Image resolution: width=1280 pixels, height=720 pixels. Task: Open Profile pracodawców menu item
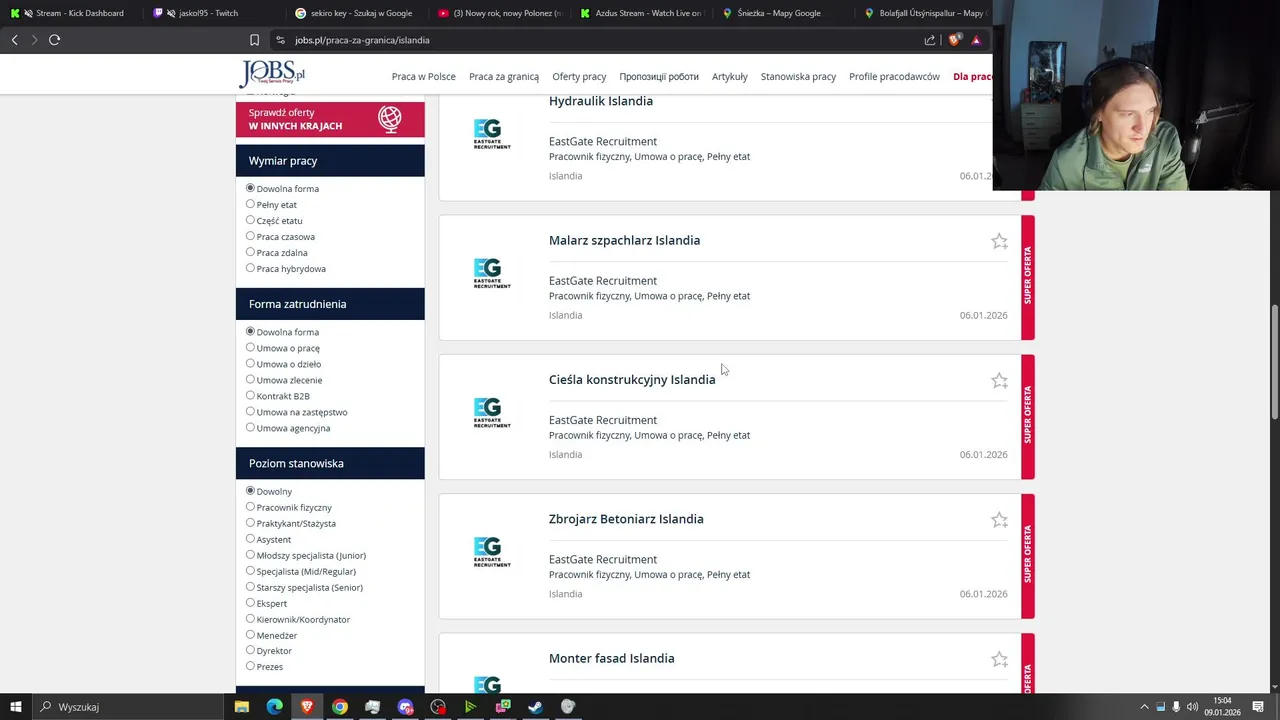click(x=894, y=77)
